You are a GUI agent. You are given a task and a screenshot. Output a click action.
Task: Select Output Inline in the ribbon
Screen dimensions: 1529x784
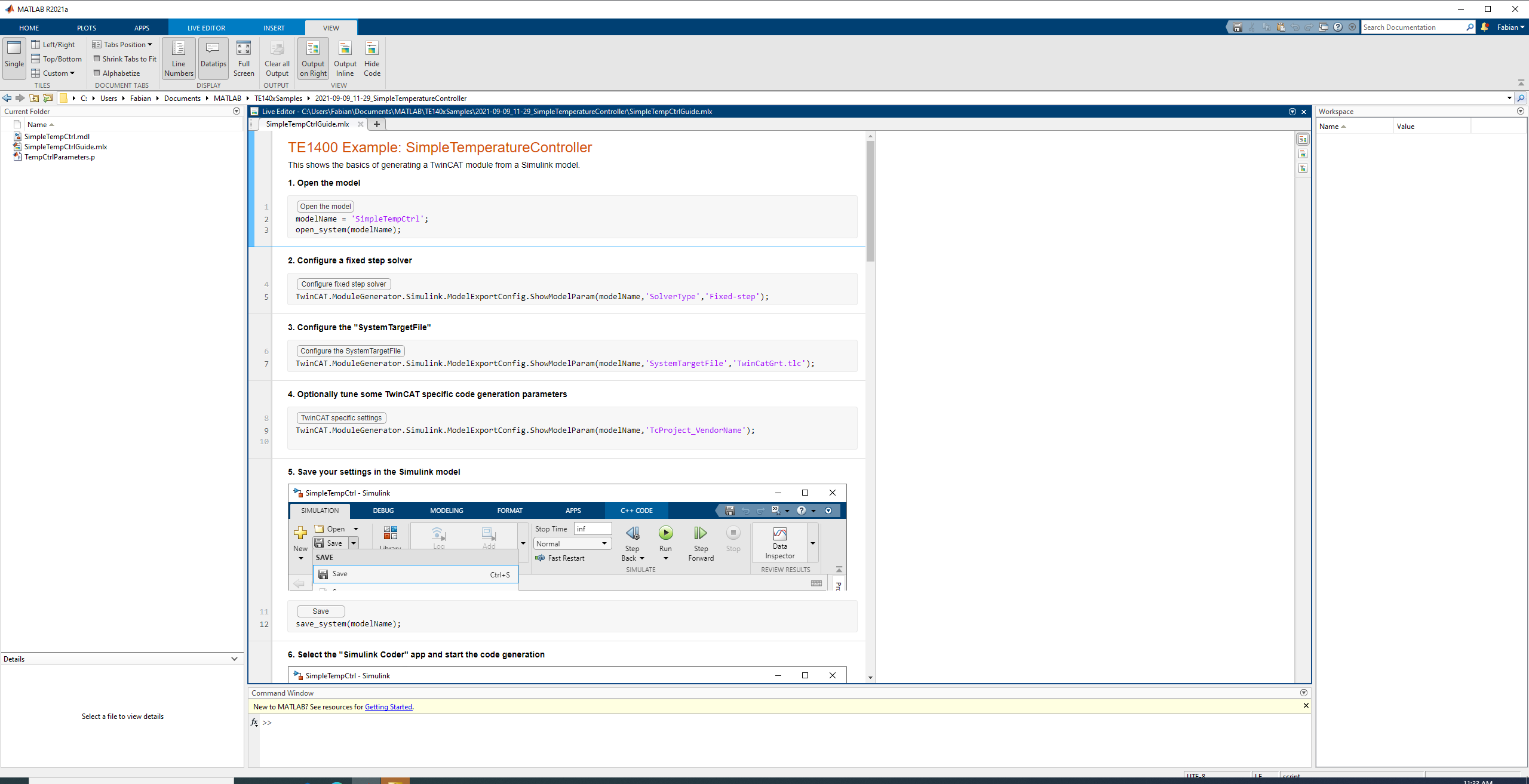[345, 58]
